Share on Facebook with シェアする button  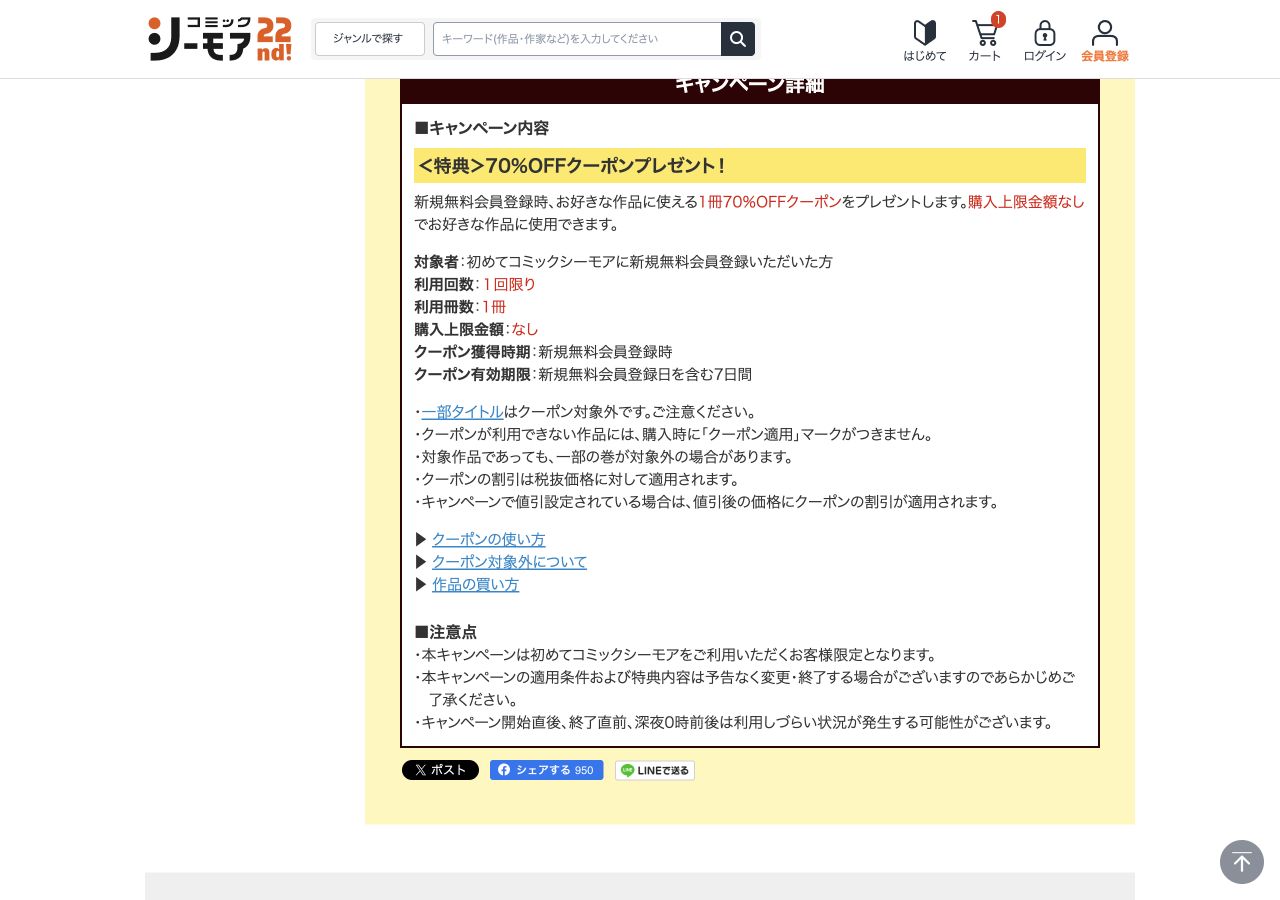(x=546, y=770)
